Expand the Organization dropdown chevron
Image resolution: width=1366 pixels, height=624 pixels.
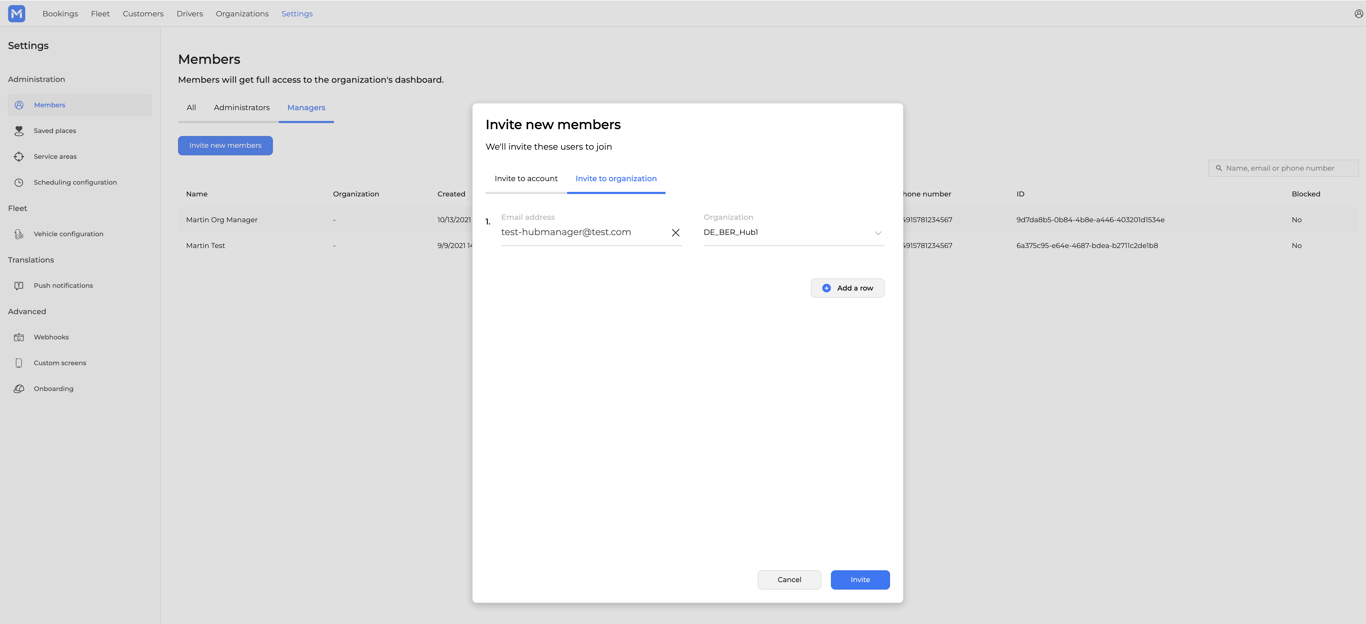pyautogui.click(x=878, y=233)
